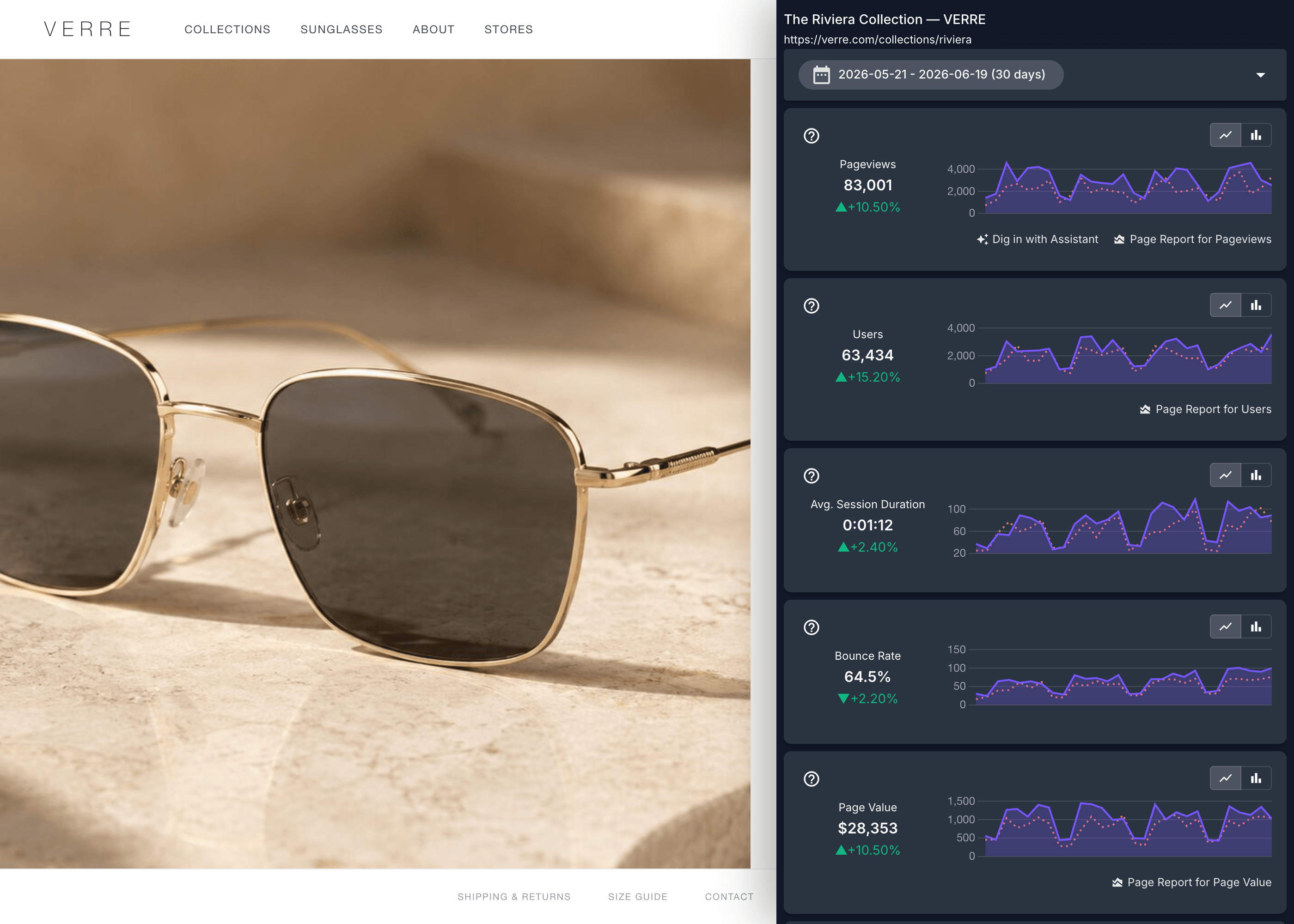Click the Page Value amount $28,353
Image resolution: width=1294 pixels, height=924 pixels.
pyautogui.click(x=868, y=828)
